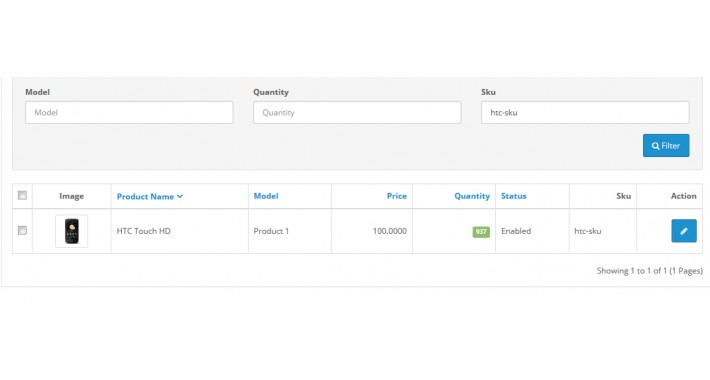
Task: Click the 100.0000 price value
Action: click(x=389, y=231)
